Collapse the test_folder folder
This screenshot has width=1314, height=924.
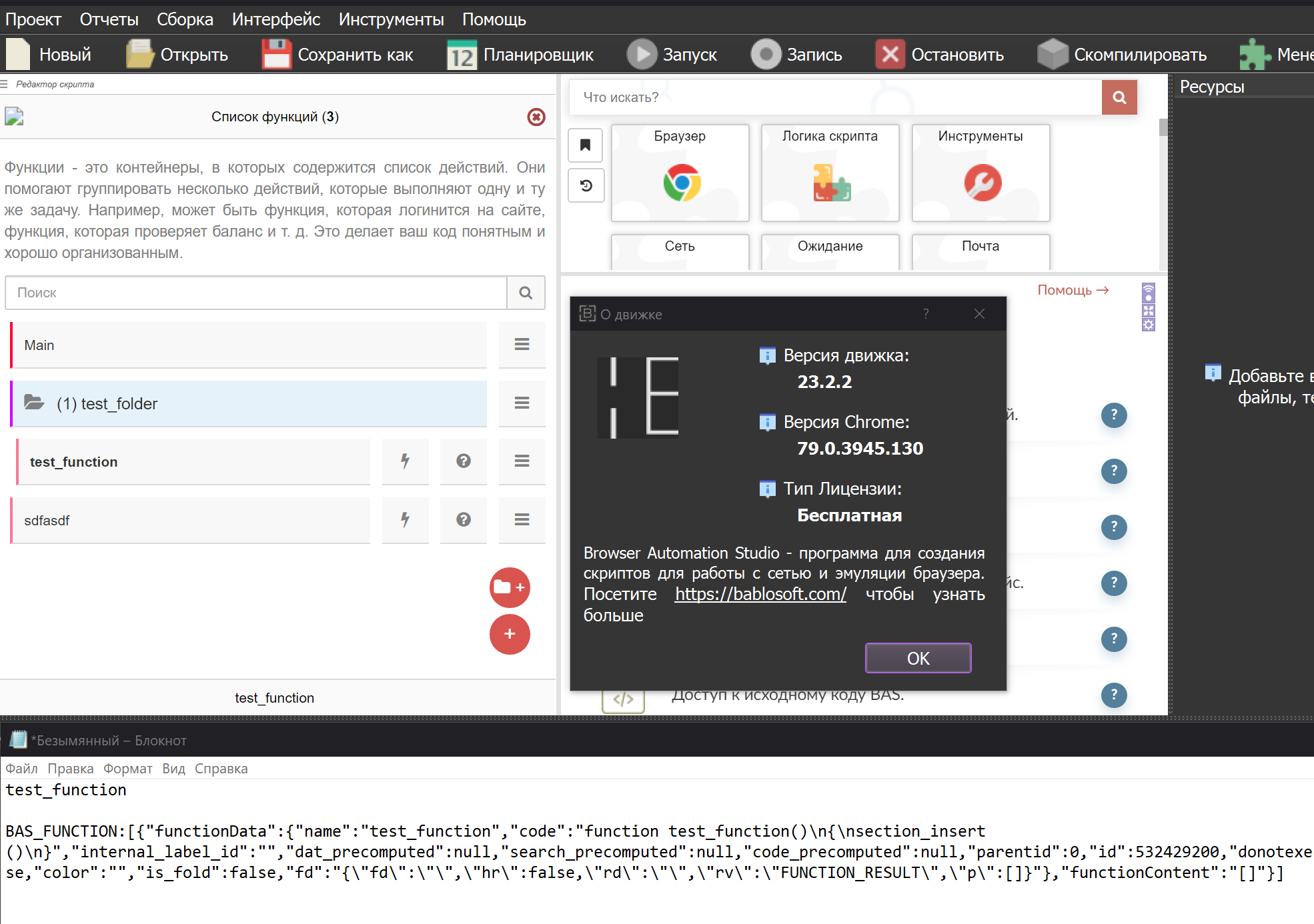click(x=34, y=403)
